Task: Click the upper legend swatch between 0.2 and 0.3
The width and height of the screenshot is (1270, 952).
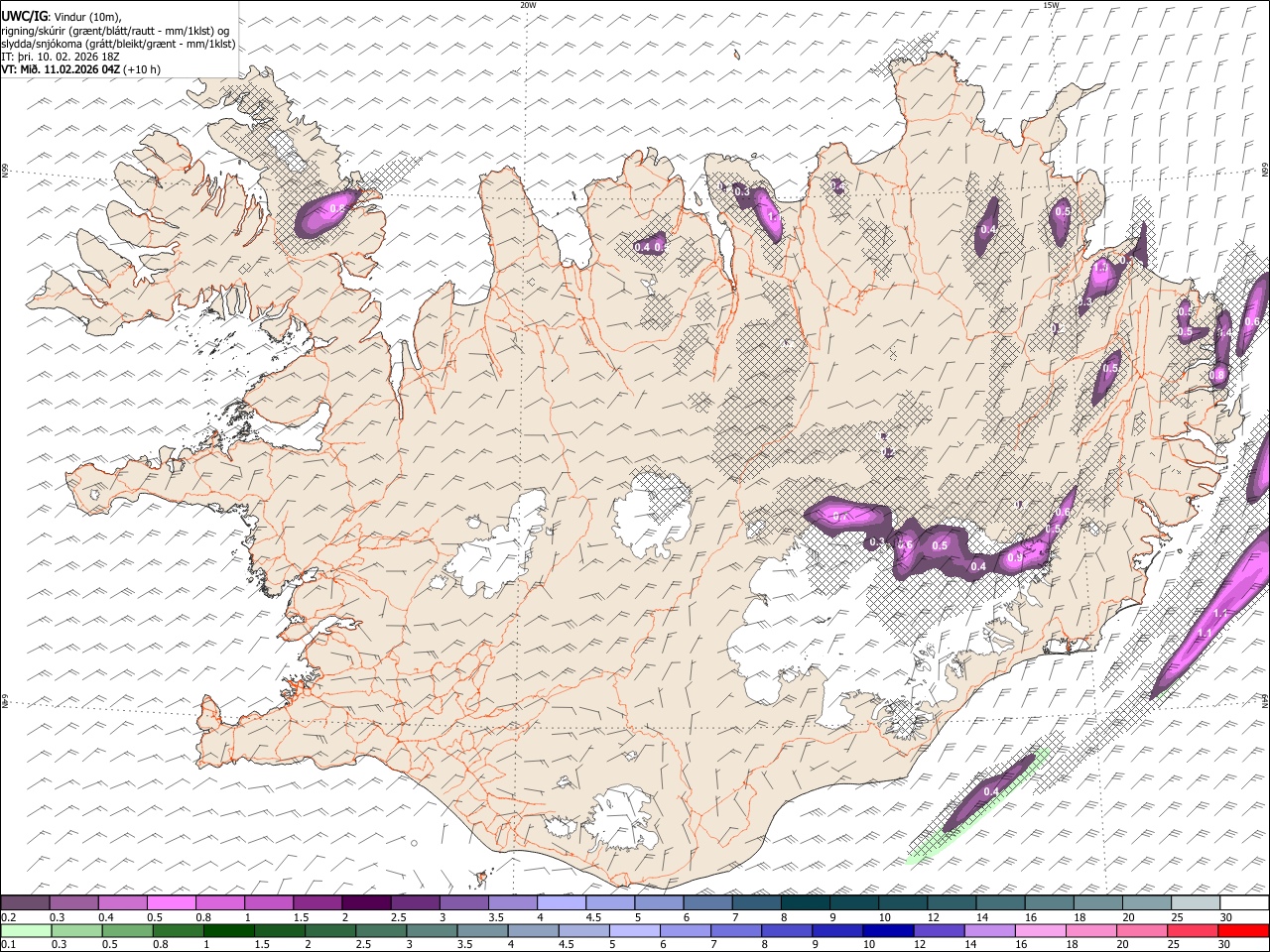Action: (x=25, y=903)
